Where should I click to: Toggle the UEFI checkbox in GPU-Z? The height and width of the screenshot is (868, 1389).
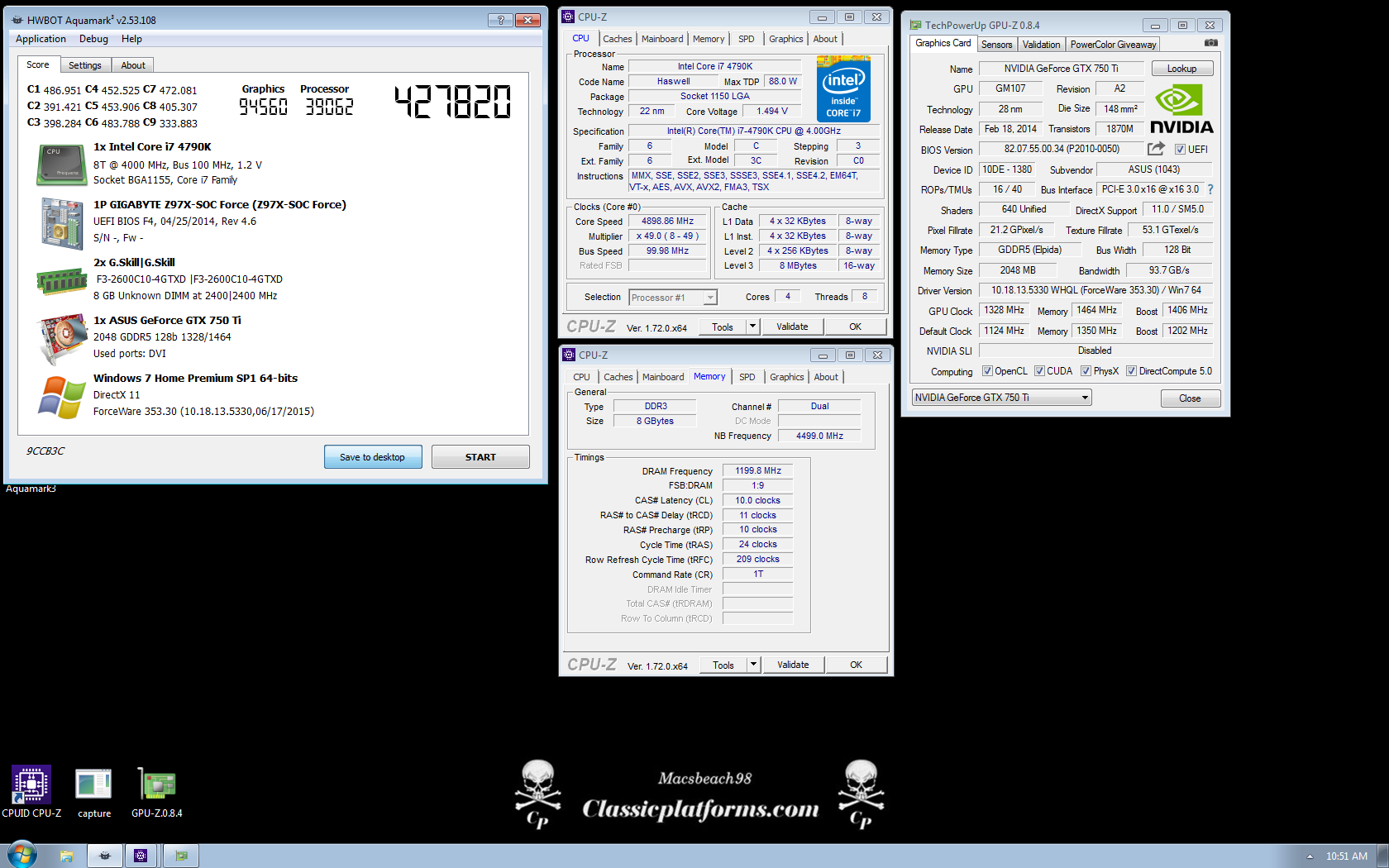coord(1180,150)
